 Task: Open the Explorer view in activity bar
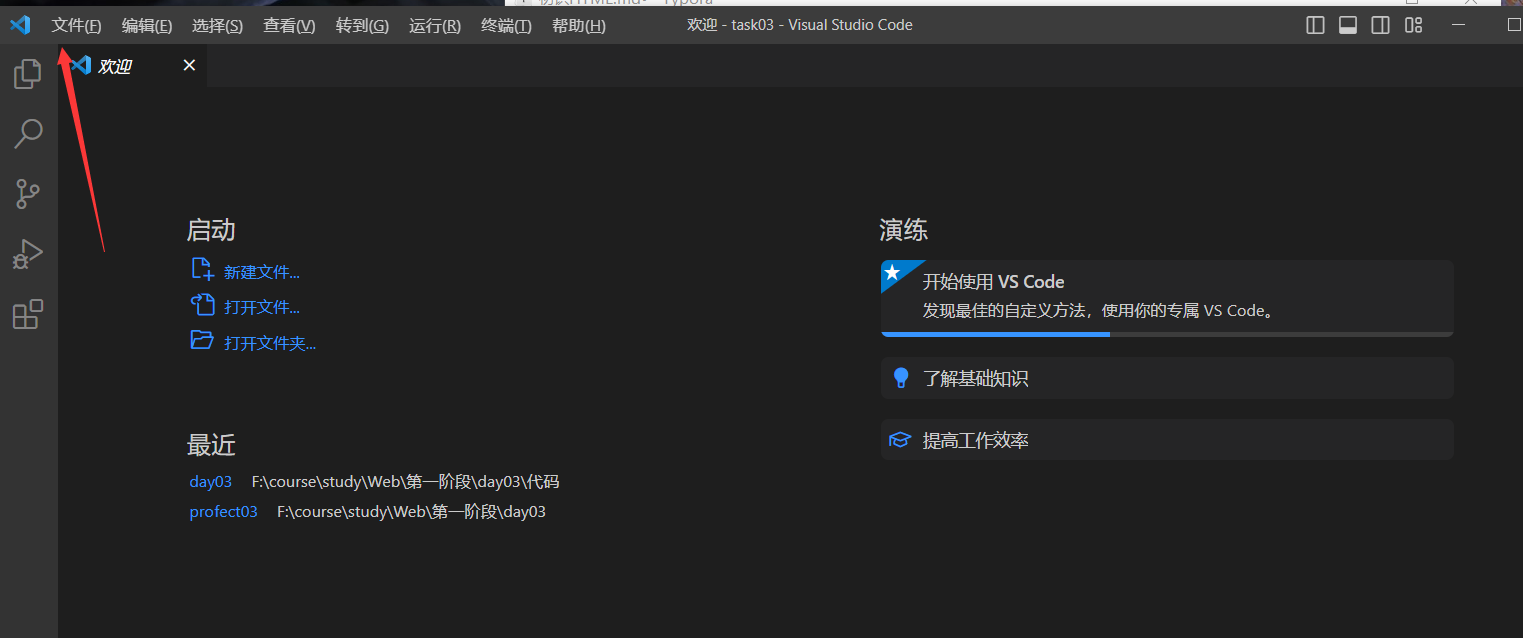point(27,73)
